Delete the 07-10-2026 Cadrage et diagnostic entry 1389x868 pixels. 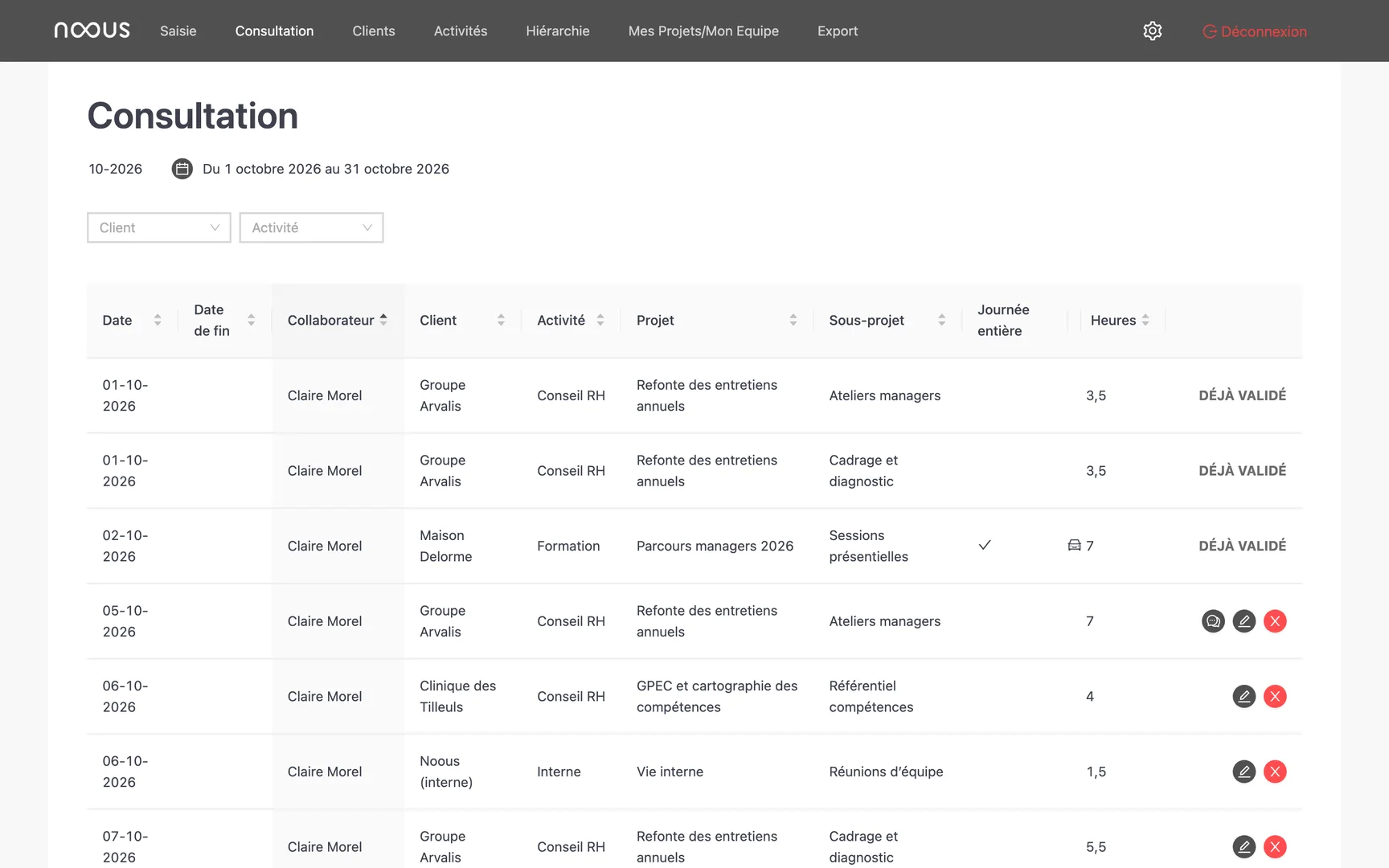tap(1275, 846)
